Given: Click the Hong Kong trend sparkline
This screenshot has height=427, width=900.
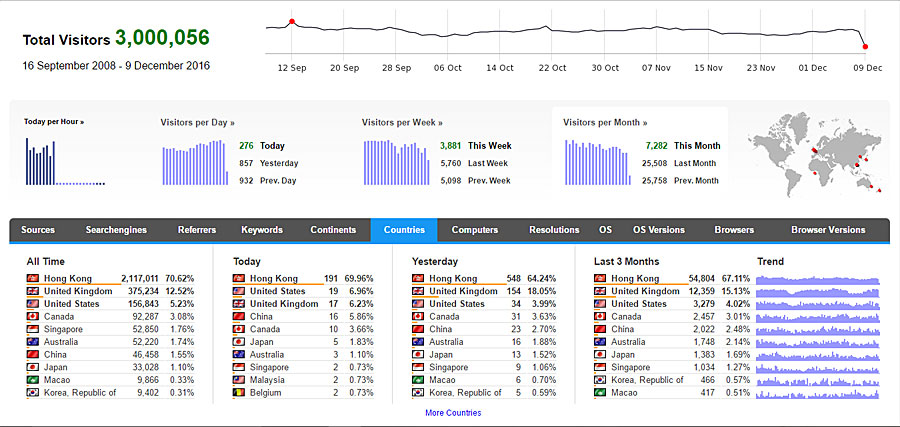Looking at the screenshot, I should (x=817, y=280).
